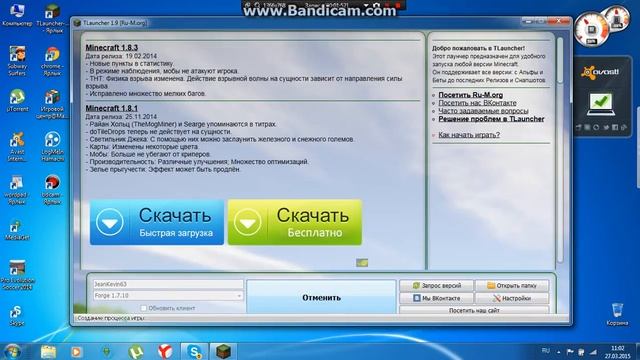Show hidden tray icons arrow
Image resolution: width=640 pixels, height=360 pixels.
(558, 352)
